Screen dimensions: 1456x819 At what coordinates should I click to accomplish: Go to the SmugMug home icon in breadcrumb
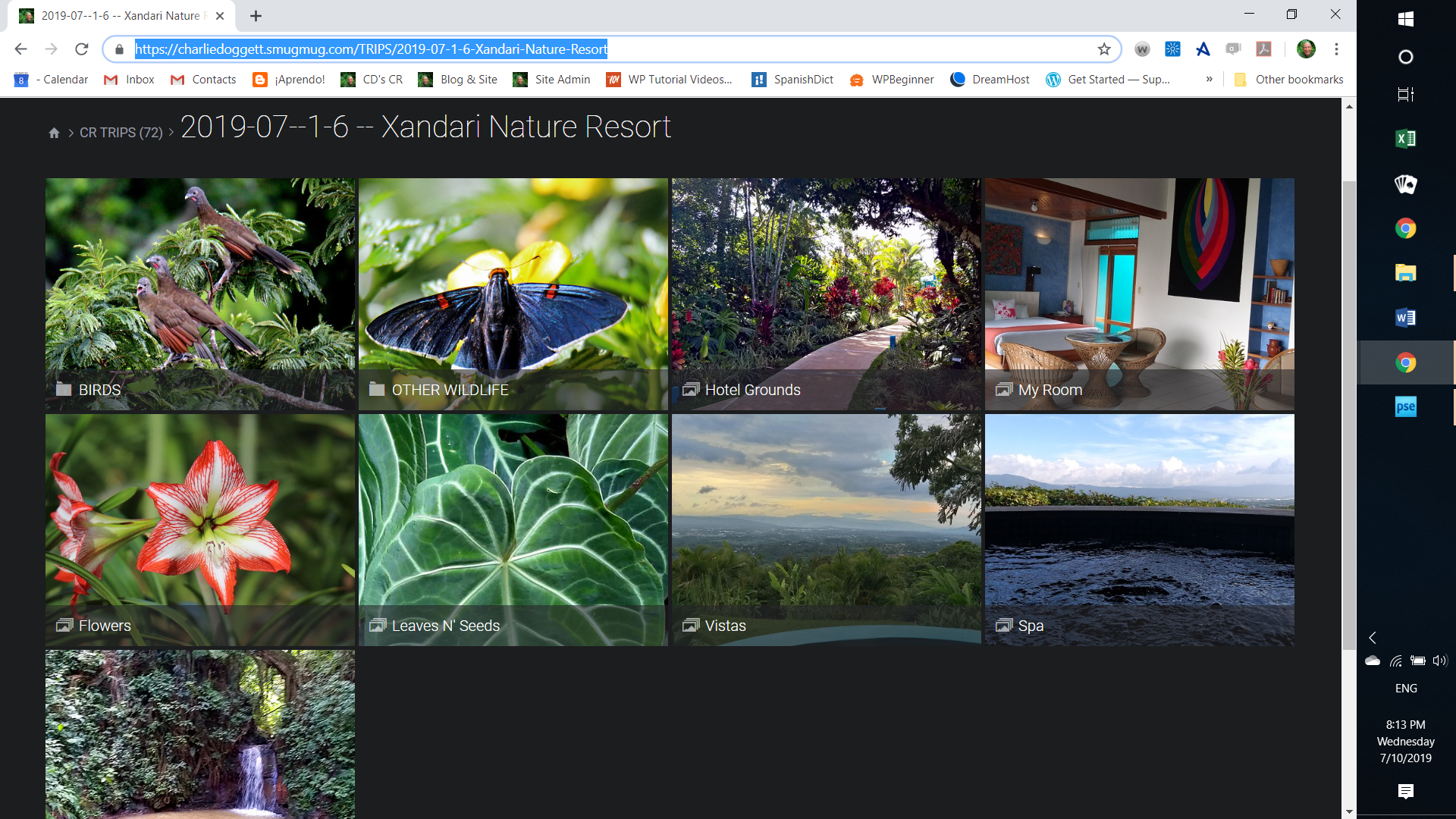(x=54, y=133)
